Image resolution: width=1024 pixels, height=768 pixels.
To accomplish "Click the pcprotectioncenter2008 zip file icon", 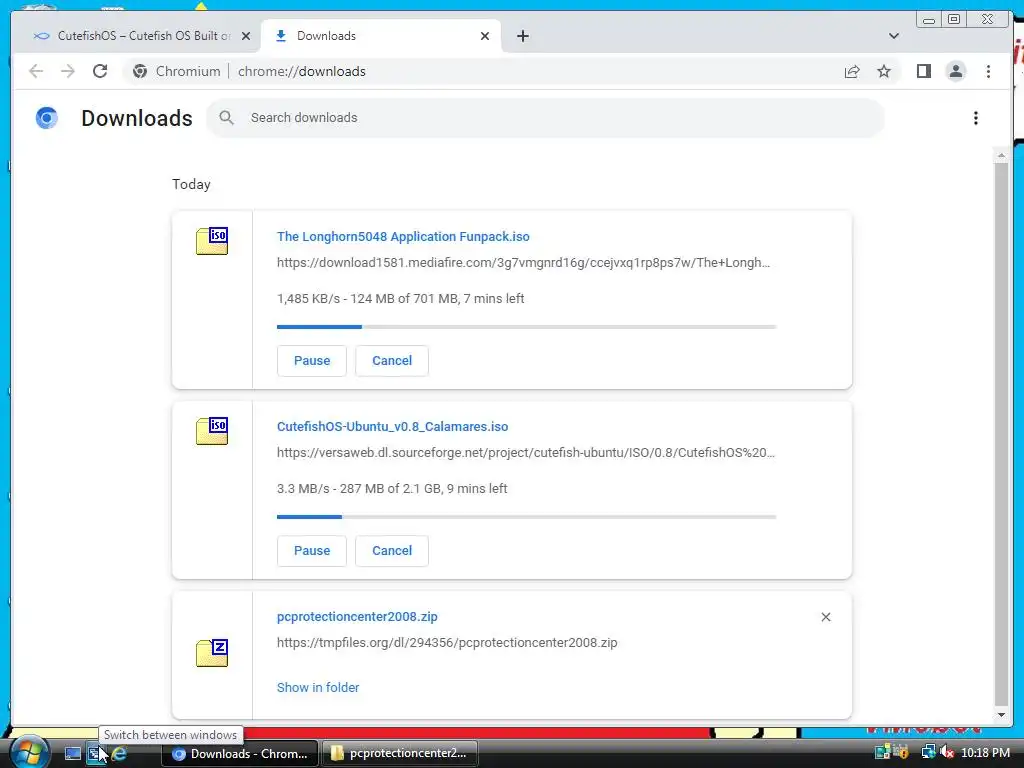I will click(x=212, y=652).
